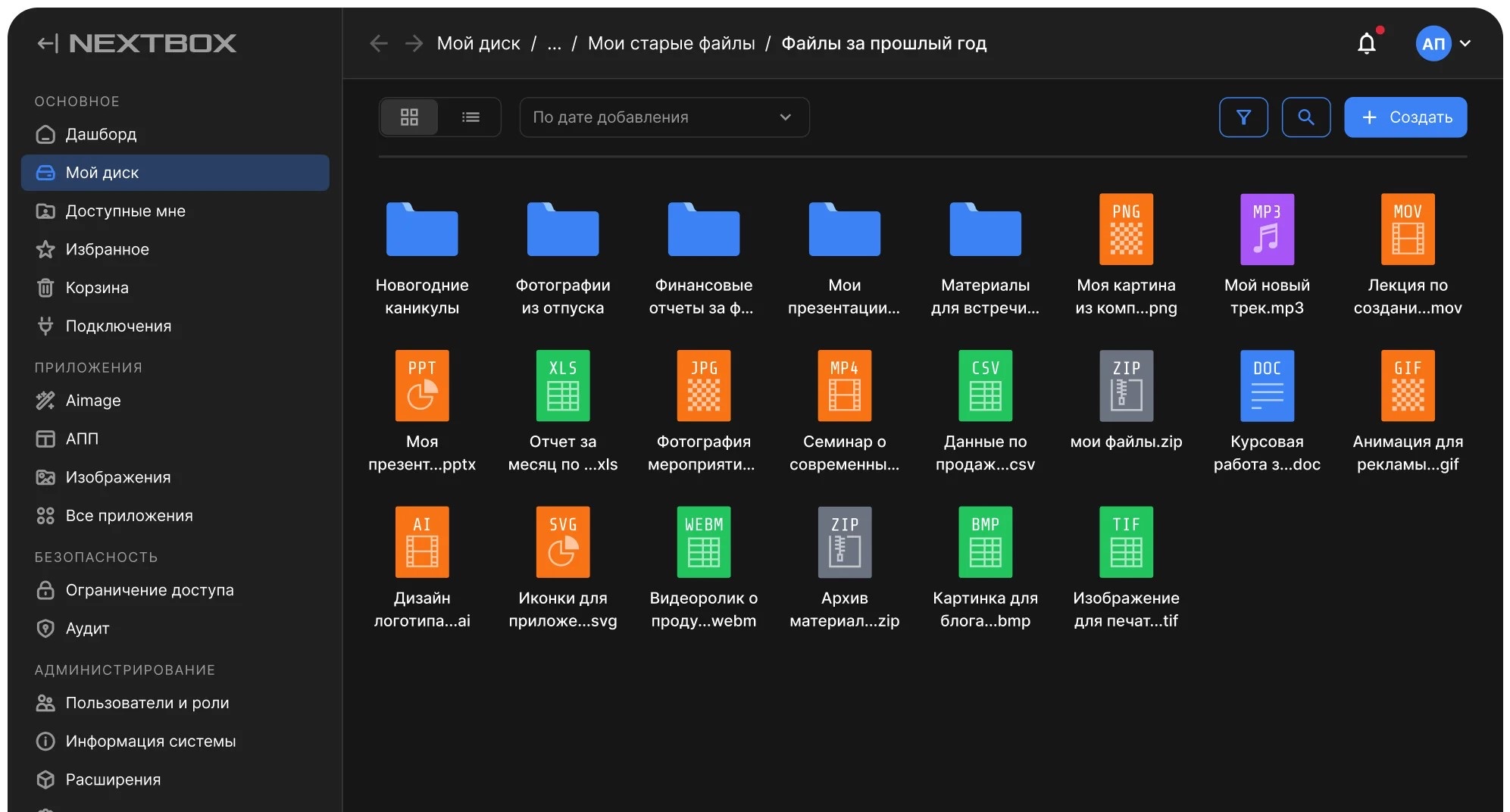The width and height of the screenshot is (1510, 812).
Task: Go forward with the right arrow
Action: [x=414, y=43]
